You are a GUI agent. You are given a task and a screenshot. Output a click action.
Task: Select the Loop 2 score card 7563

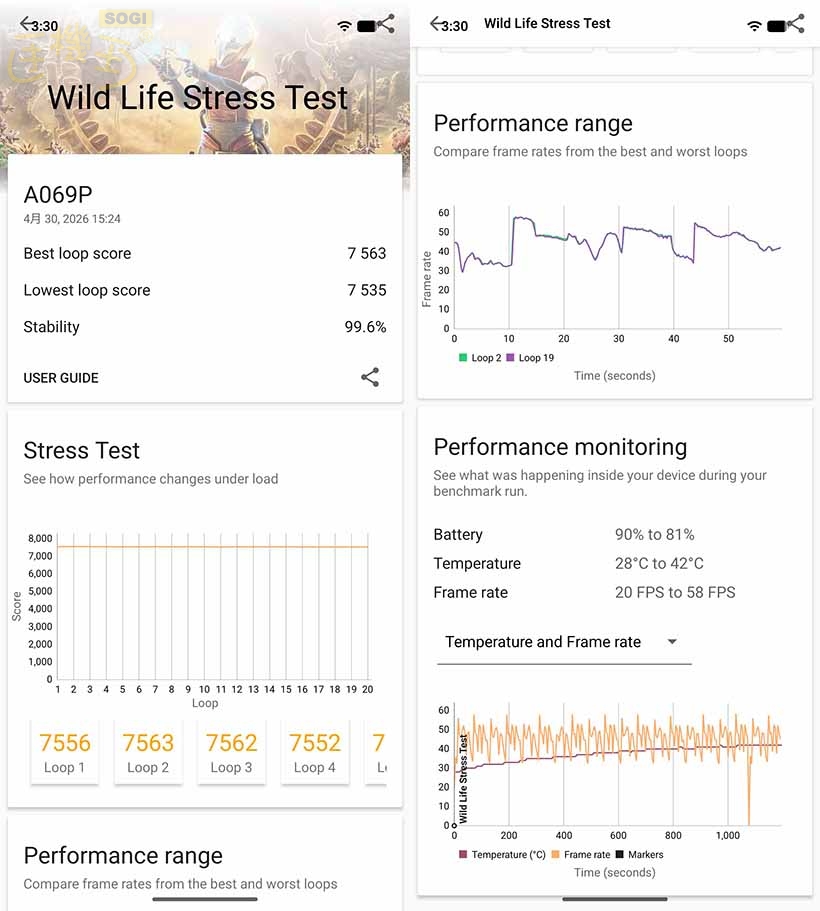148,752
